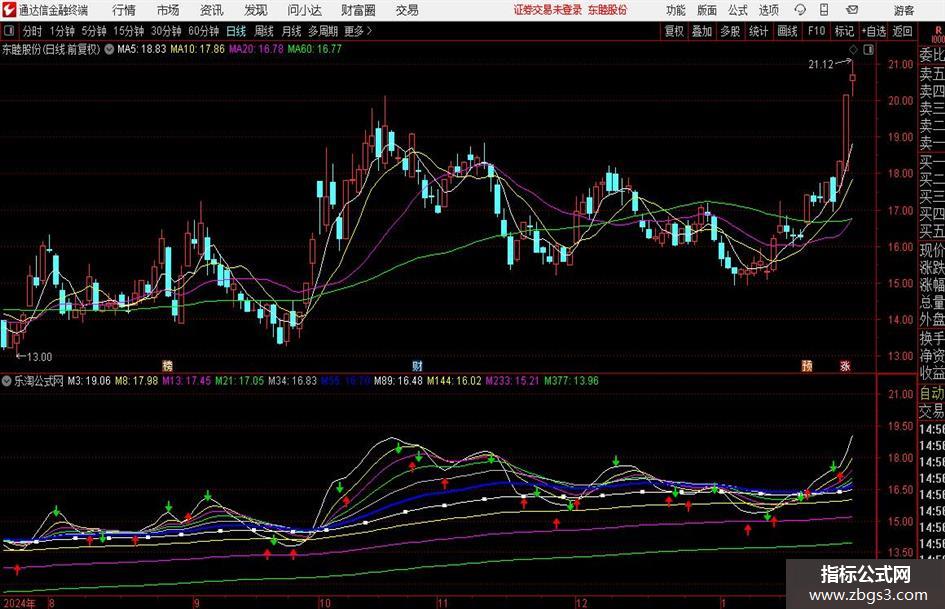The image size is (945, 609).
Task: Add stock via the +自选 button
Action: point(874,31)
